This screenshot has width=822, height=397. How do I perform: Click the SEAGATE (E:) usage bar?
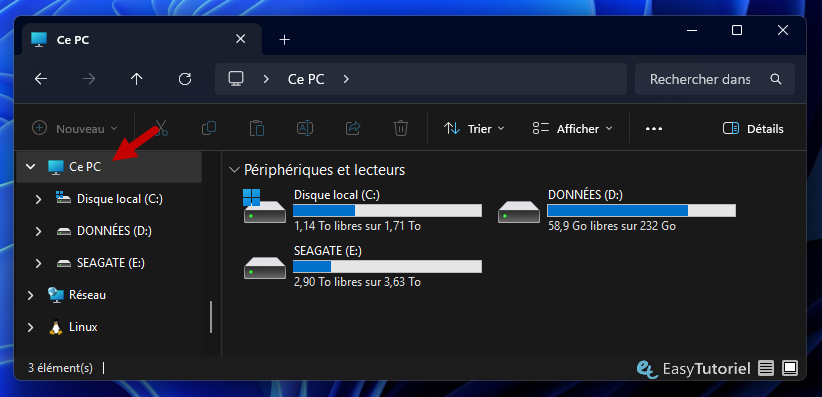[387, 266]
